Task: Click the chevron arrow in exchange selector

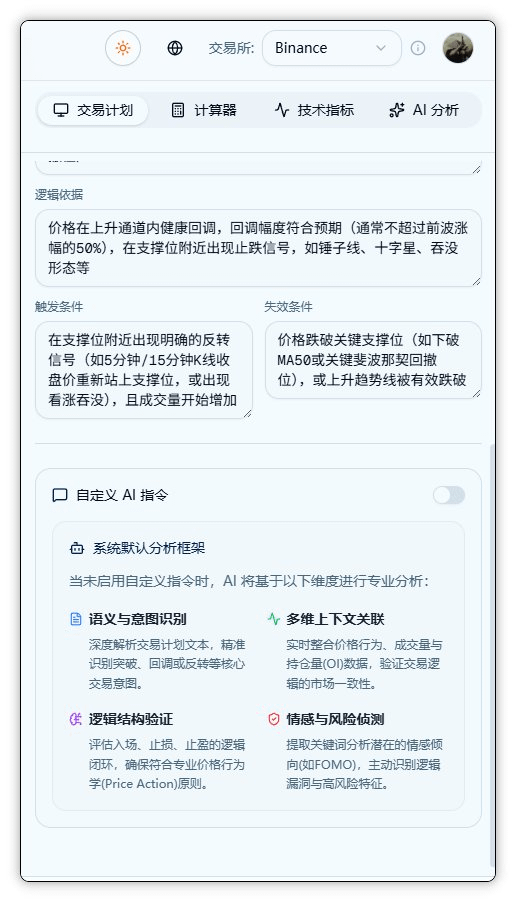Action: (381, 48)
